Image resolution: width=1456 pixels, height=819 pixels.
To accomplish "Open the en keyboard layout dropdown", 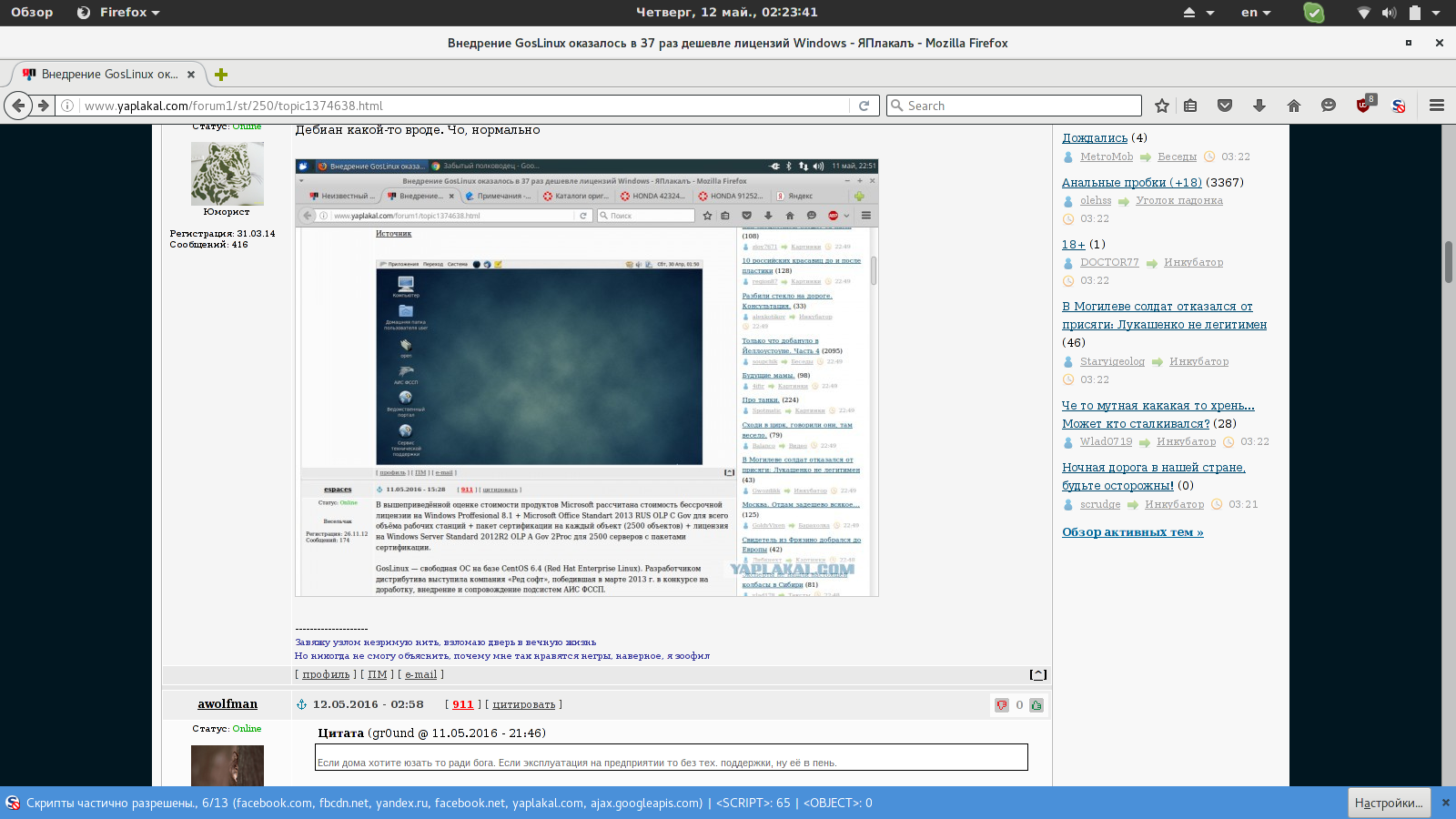I will click(x=1256, y=13).
